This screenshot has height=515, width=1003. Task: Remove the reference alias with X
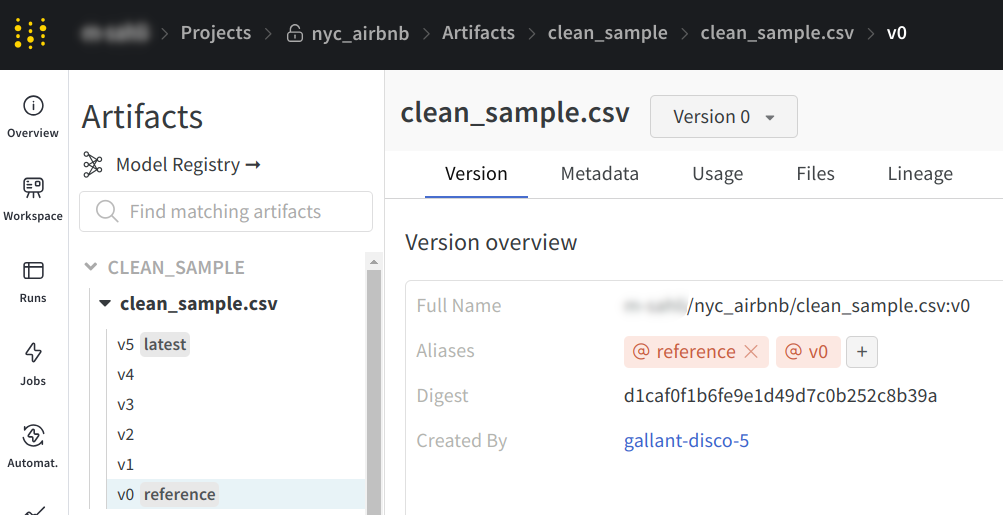point(751,351)
